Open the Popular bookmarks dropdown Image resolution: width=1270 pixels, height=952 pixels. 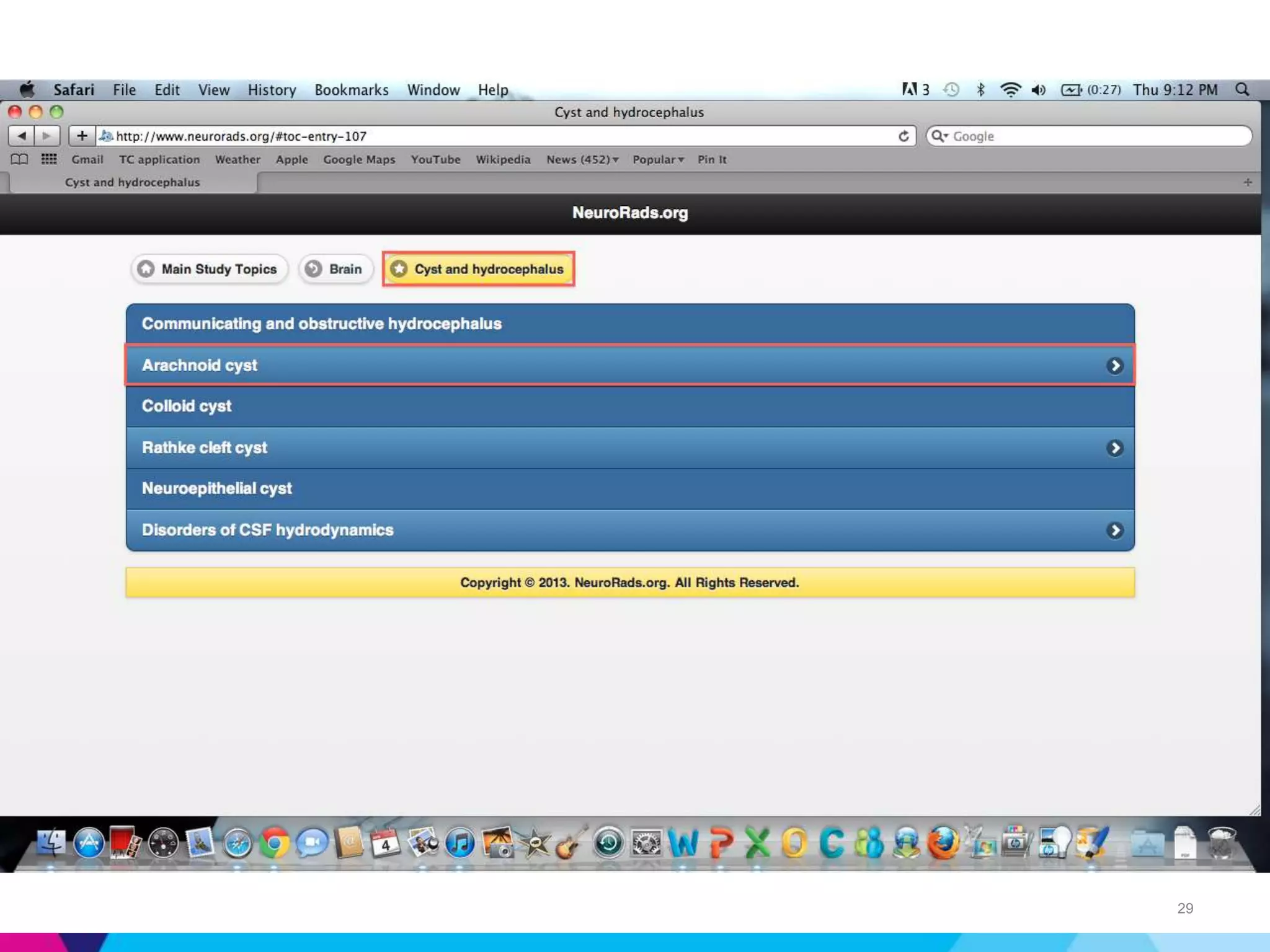[657, 159]
